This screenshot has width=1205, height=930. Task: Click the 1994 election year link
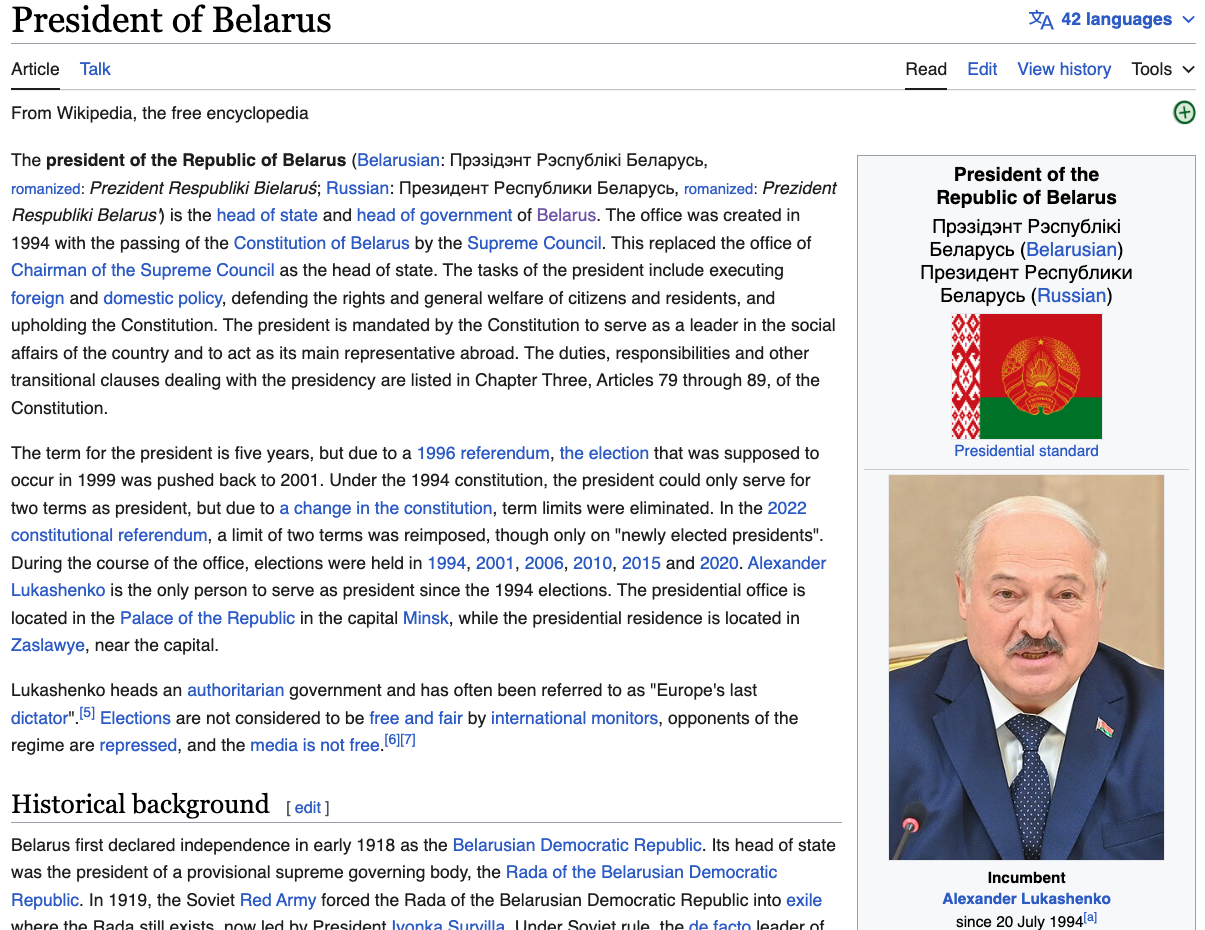click(446, 563)
